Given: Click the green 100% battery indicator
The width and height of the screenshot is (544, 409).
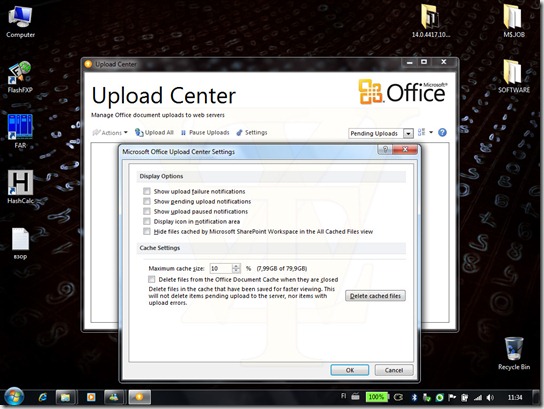Looking at the screenshot, I should pyautogui.click(x=376, y=397).
